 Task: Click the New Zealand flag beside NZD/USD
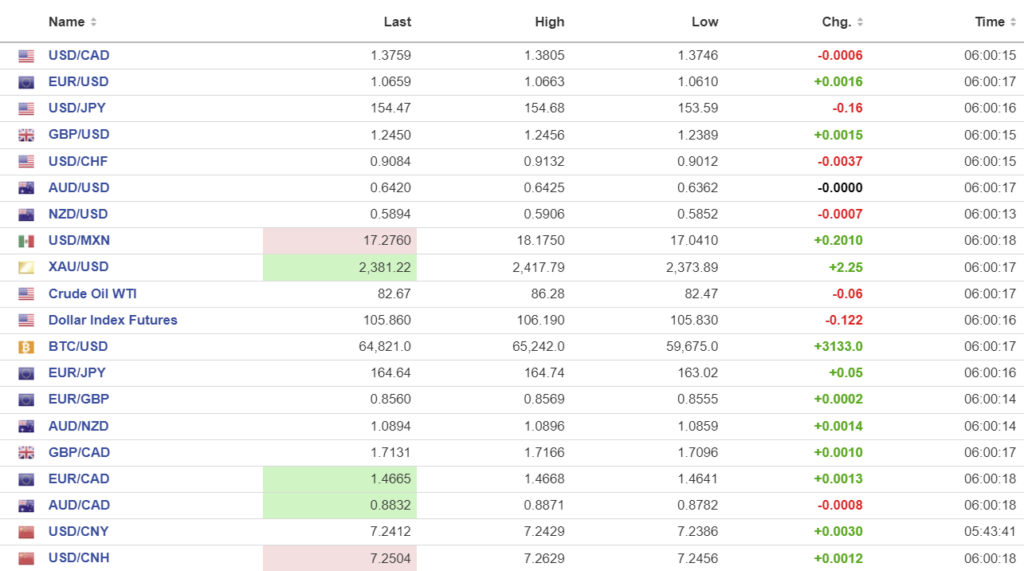coord(26,214)
